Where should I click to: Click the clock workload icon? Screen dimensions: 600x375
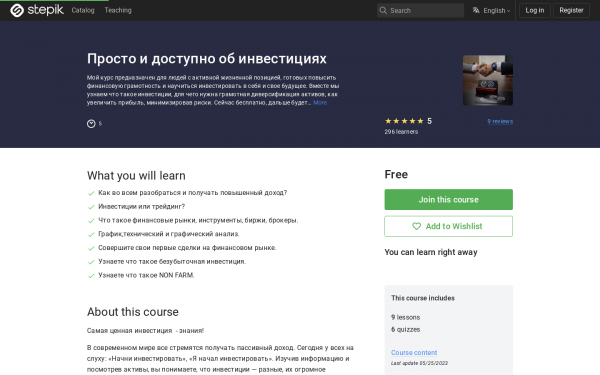[x=91, y=124]
